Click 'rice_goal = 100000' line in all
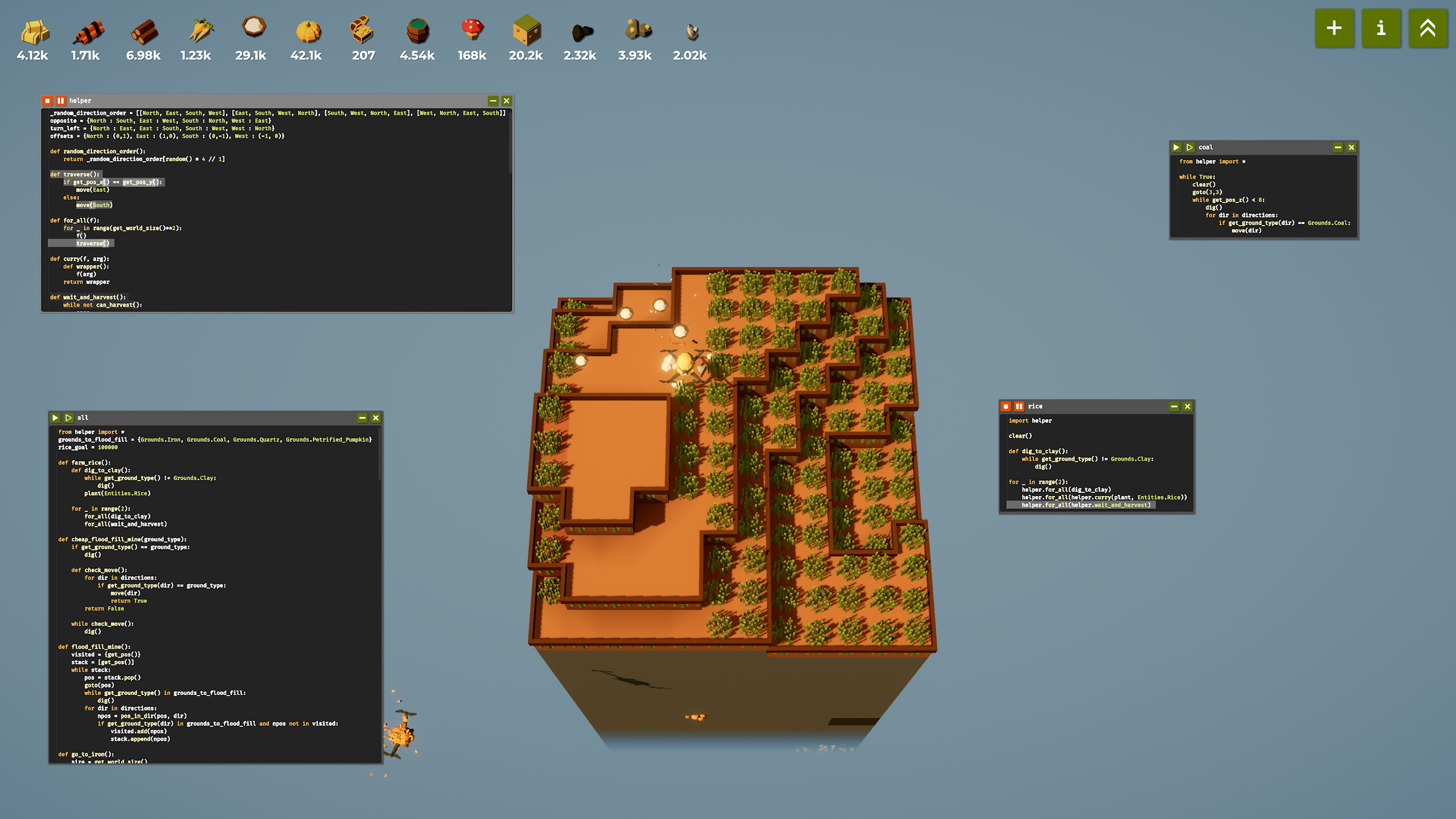This screenshot has width=1456, height=819. (x=88, y=447)
